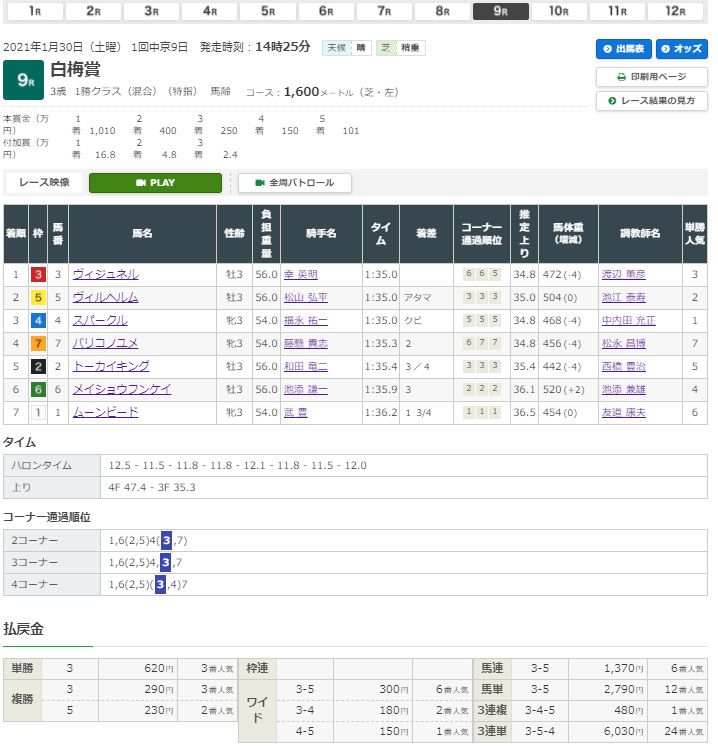718x751 pixels.
Task: Open the 印刷用ページ printer-friendly page
Action: [651, 76]
